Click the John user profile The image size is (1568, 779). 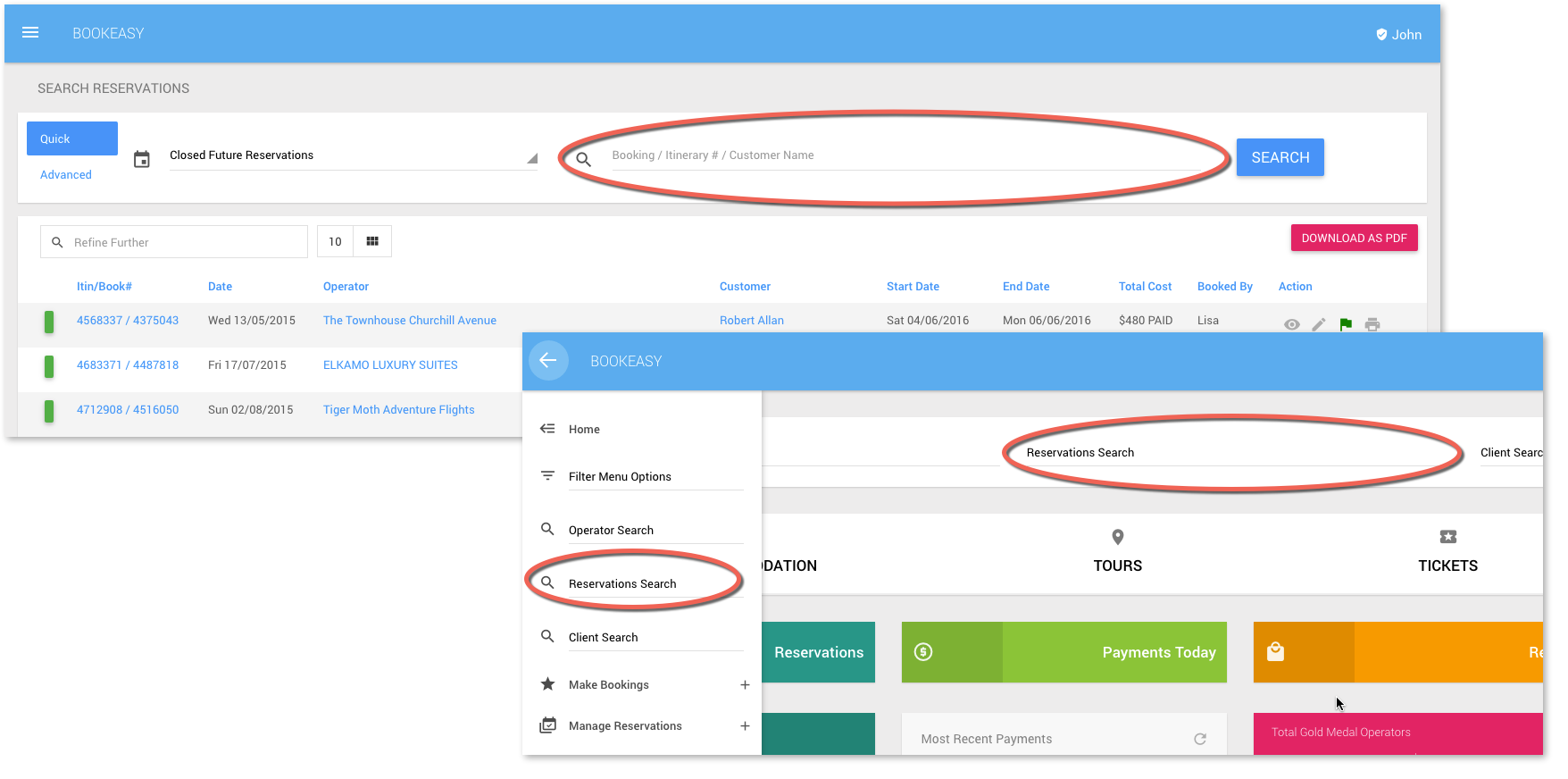click(1398, 35)
